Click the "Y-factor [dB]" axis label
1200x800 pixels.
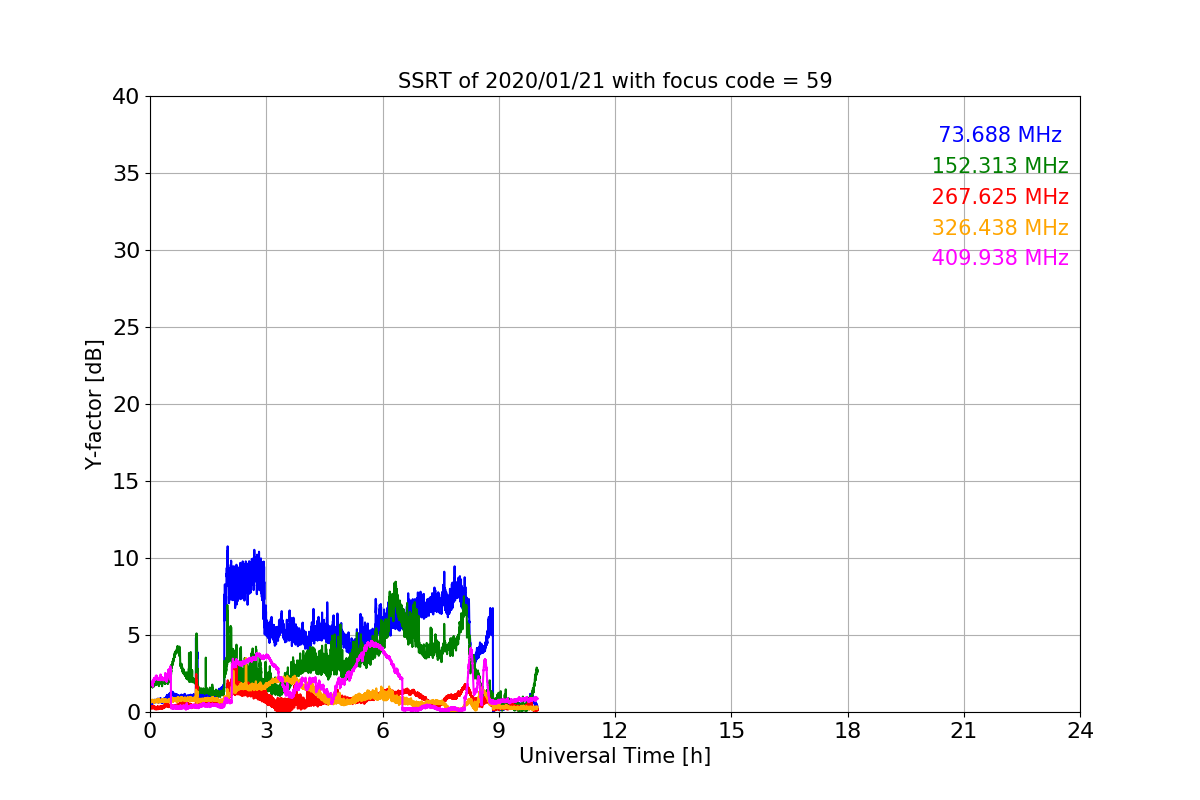[94, 404]
